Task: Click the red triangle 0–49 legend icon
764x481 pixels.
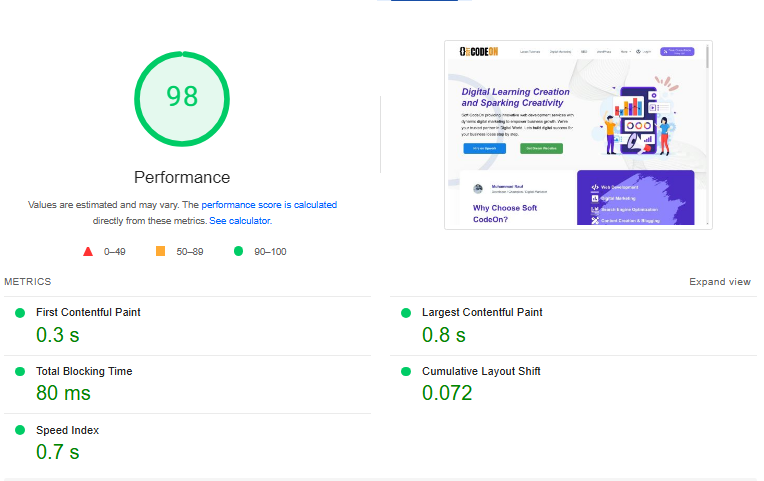Action: (88, 251)
